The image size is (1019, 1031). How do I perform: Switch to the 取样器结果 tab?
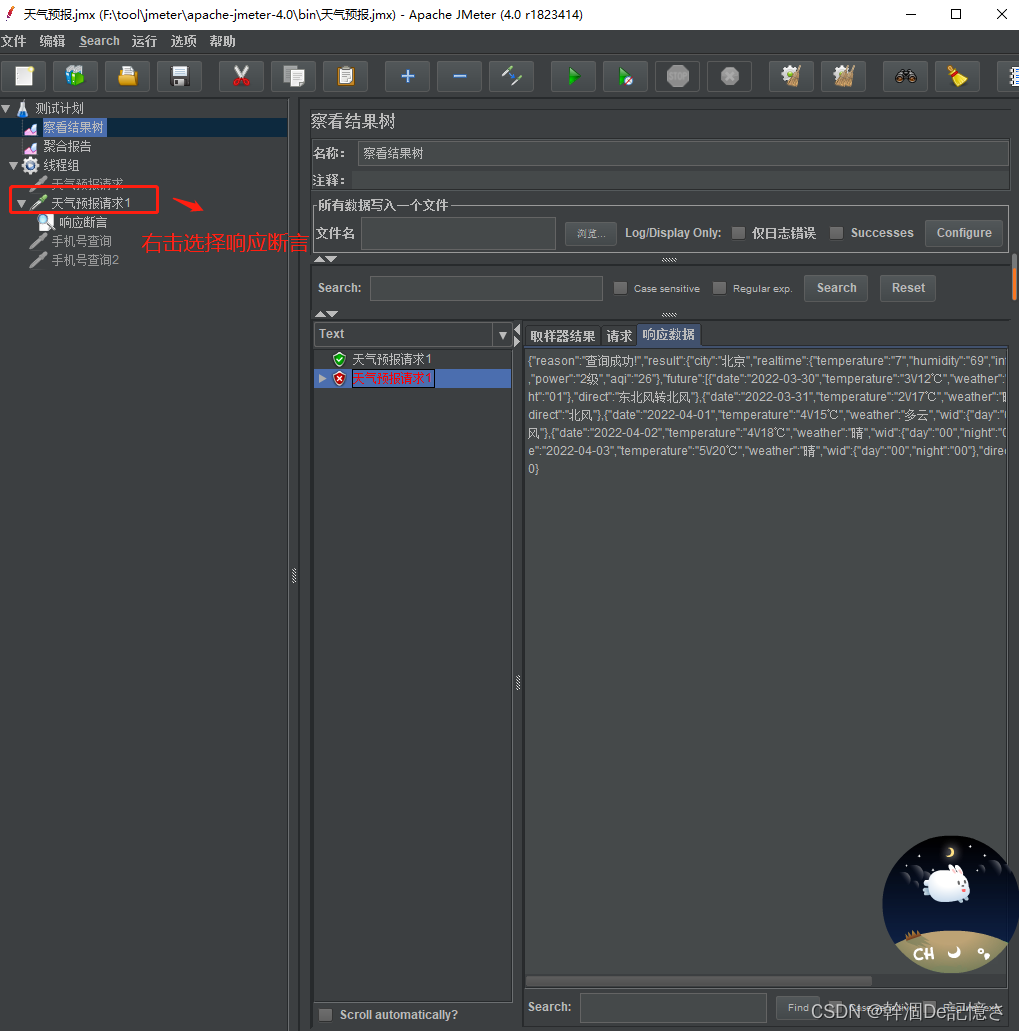tap(563, 336)
